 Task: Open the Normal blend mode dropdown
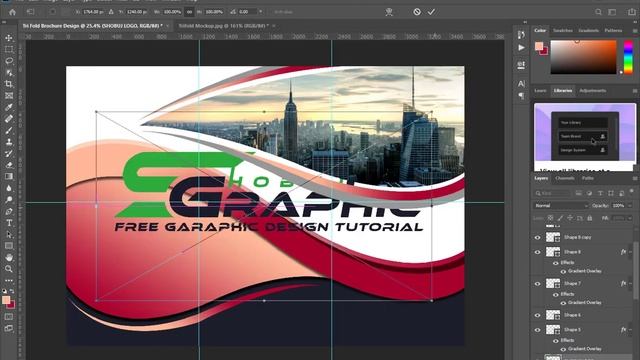(561, 206)
